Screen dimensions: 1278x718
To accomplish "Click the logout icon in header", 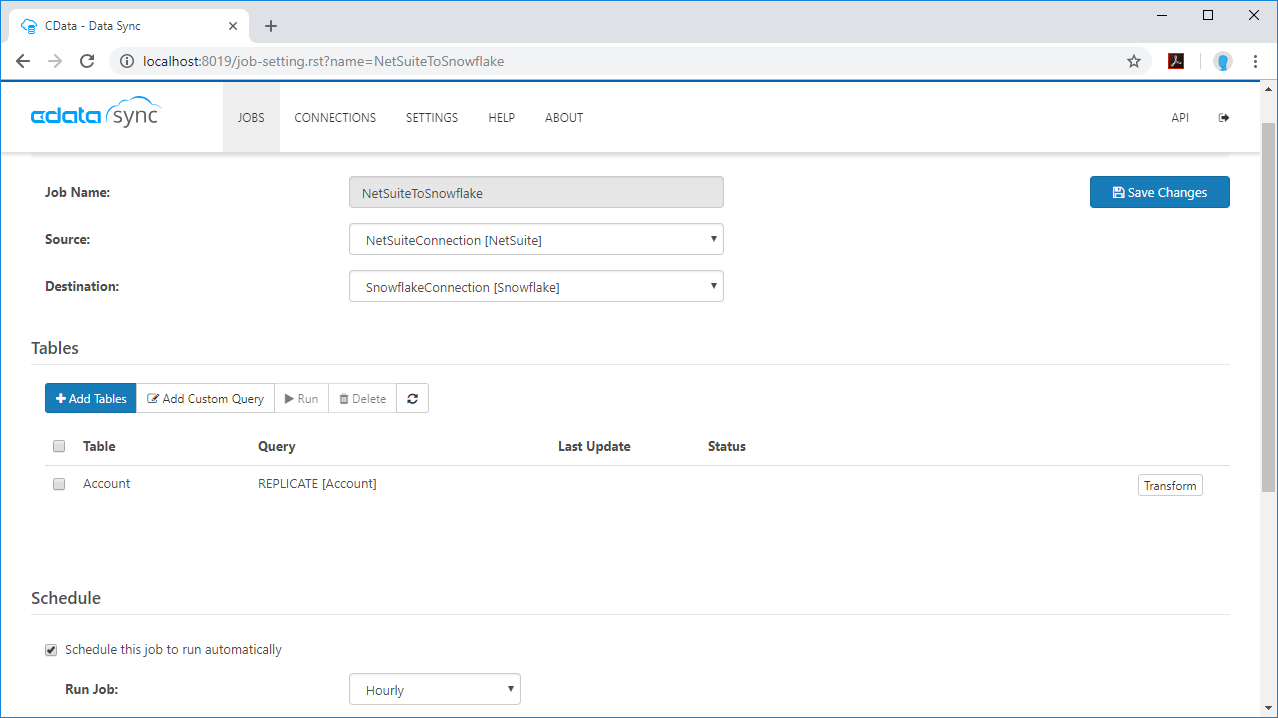I will click(1223, 118).
